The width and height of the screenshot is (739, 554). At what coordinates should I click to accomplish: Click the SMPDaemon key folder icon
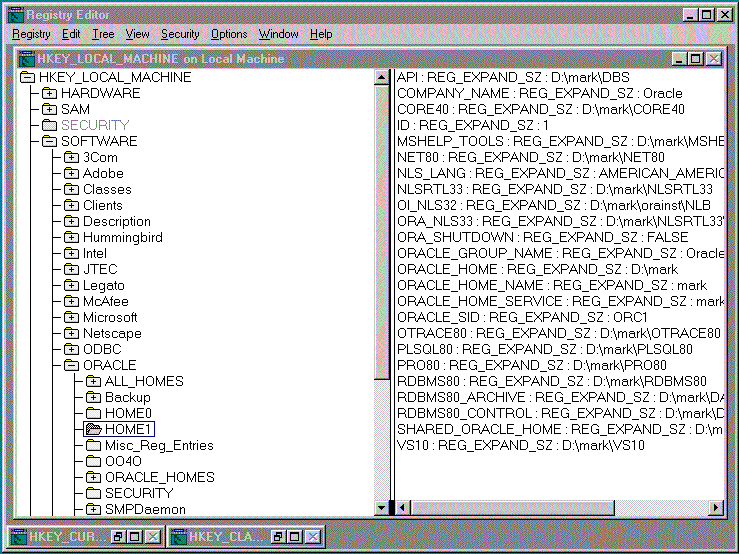(93, 509)
